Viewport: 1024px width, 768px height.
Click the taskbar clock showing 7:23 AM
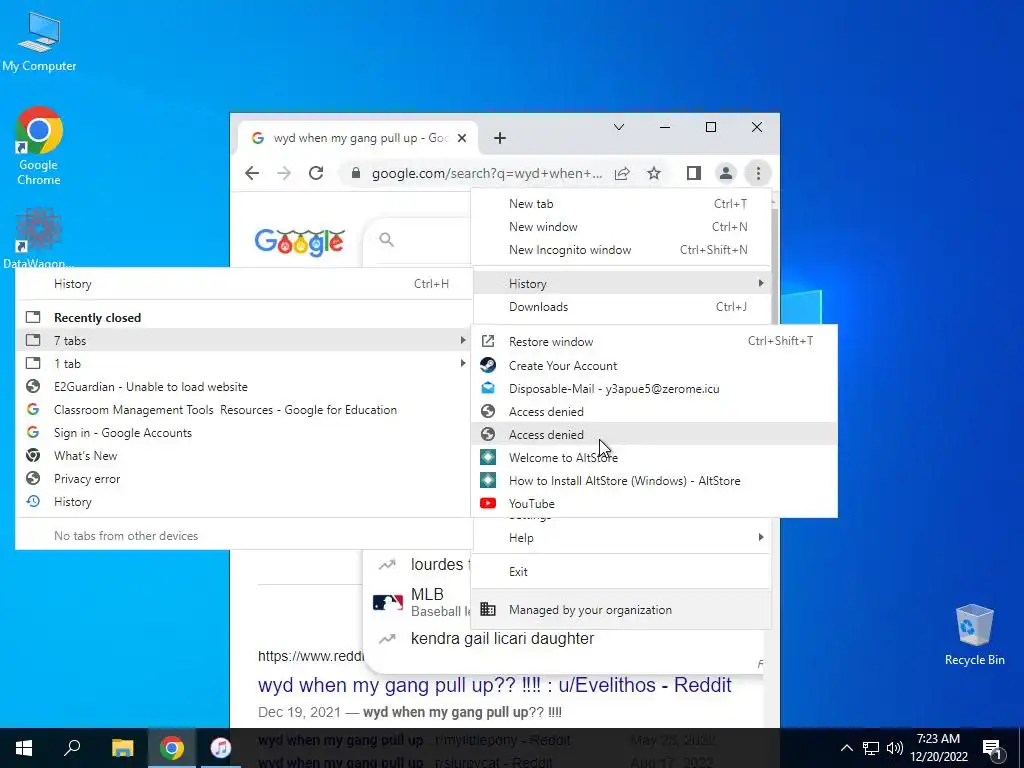point(938,748)
